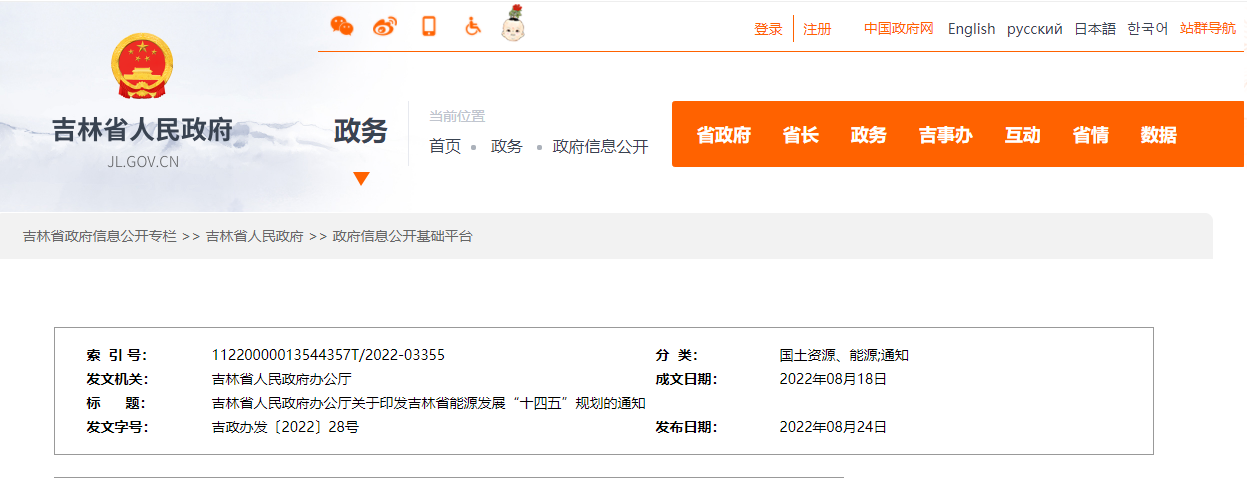Open the wheelchair accessibility icon
Screen dimensions: 1247x478
point(472,27)
